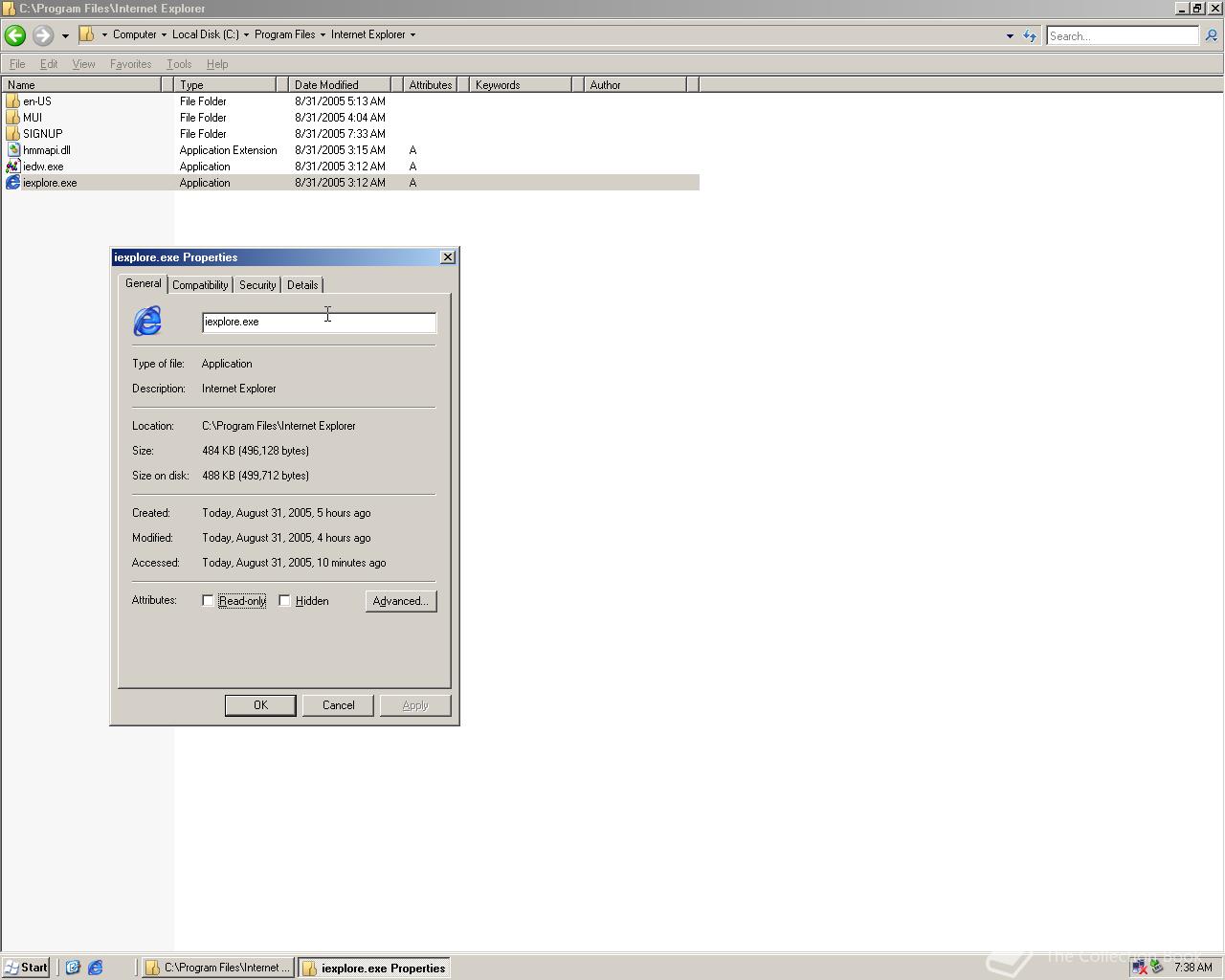Open the Favorites menu
Viewport: 1225px width, 980px height.
(x=130, y=64)
